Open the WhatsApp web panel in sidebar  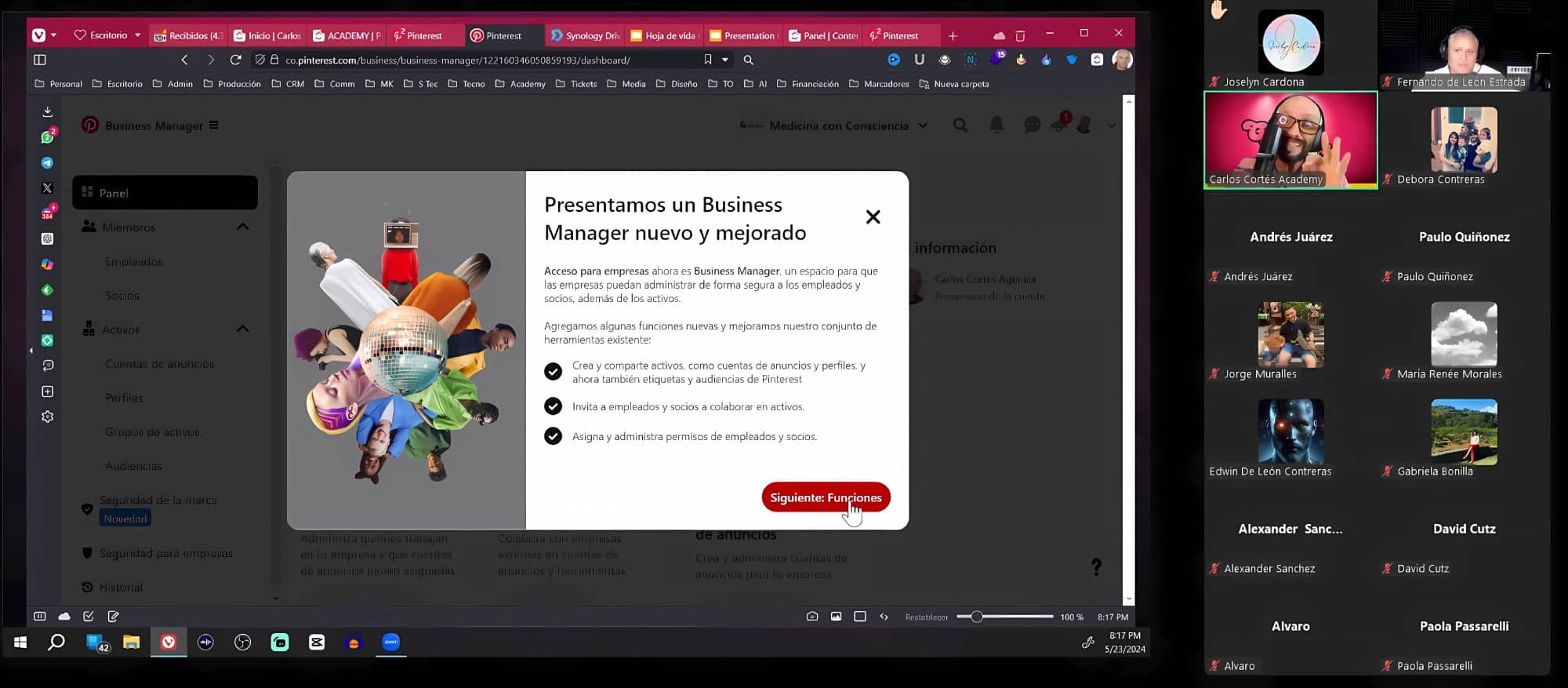pos(47,137)
